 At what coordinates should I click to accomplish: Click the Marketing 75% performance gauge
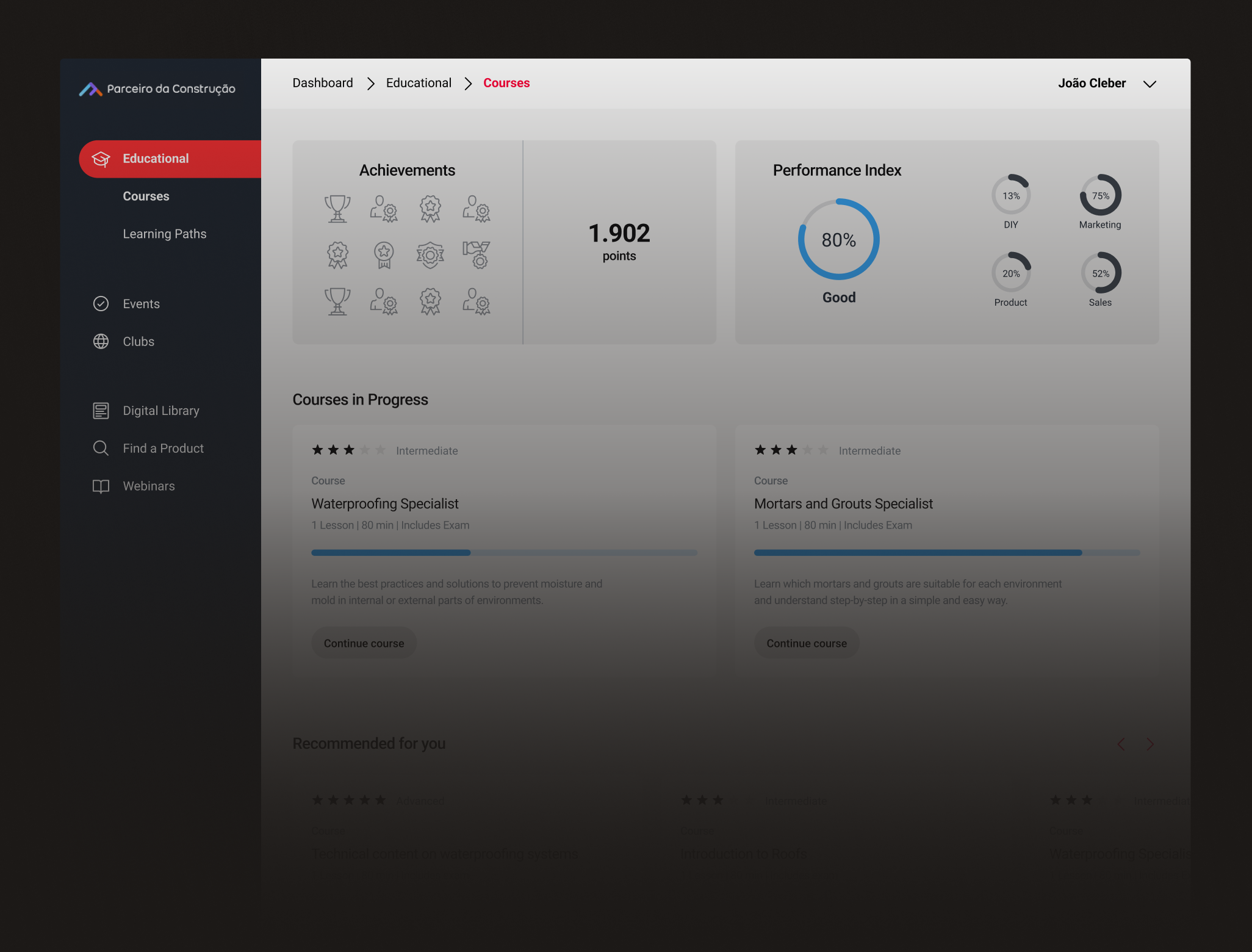(1100, 195)
